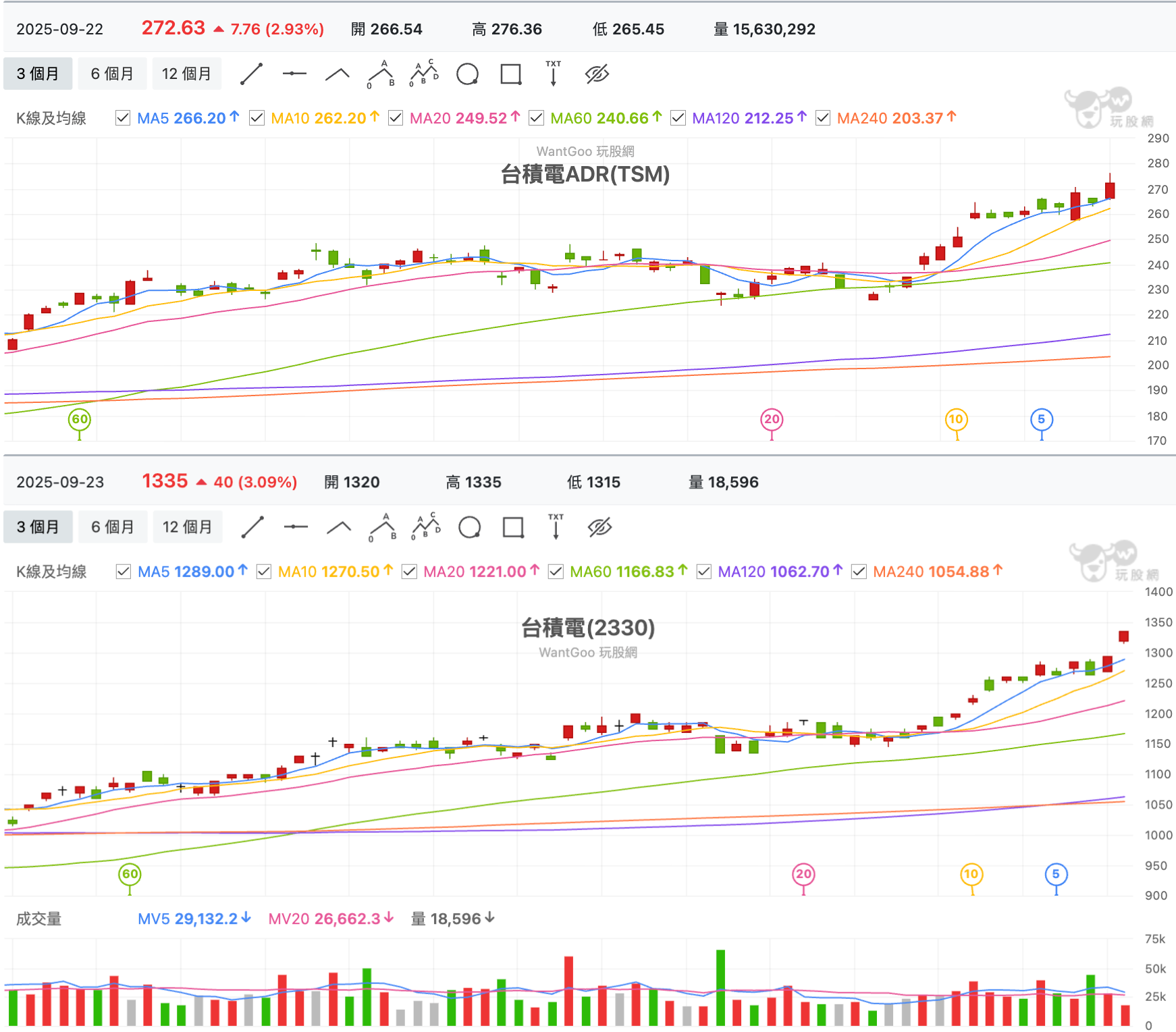The image size is (1176, 1032).
Task: Select the trend line tool on 2330 chart
Action: point(252,527)
